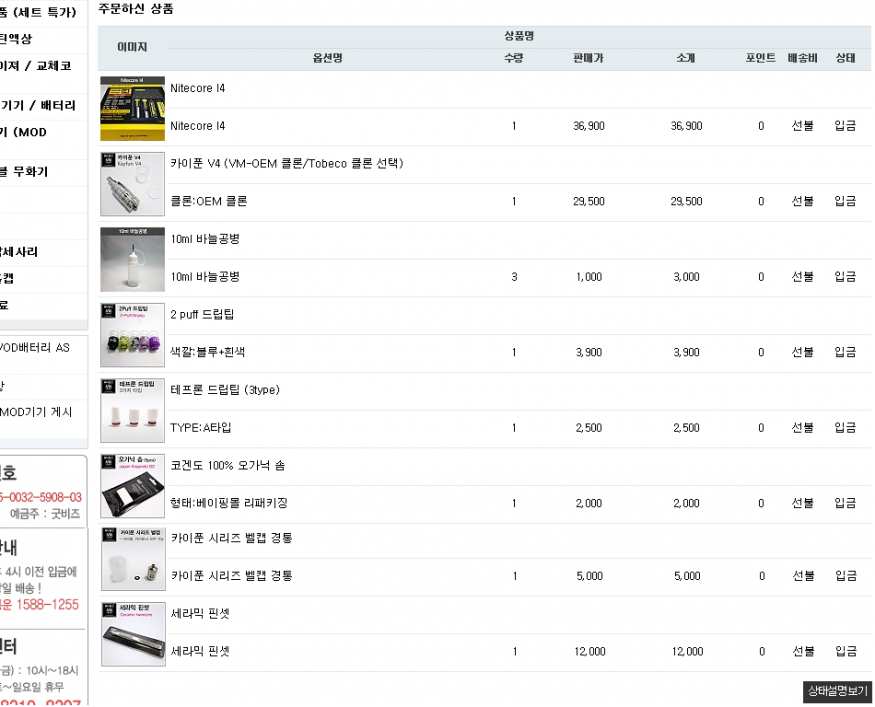Open the Teflon drip tip thumbnail
The image size is (875, 707).
[x=133, y=410]
